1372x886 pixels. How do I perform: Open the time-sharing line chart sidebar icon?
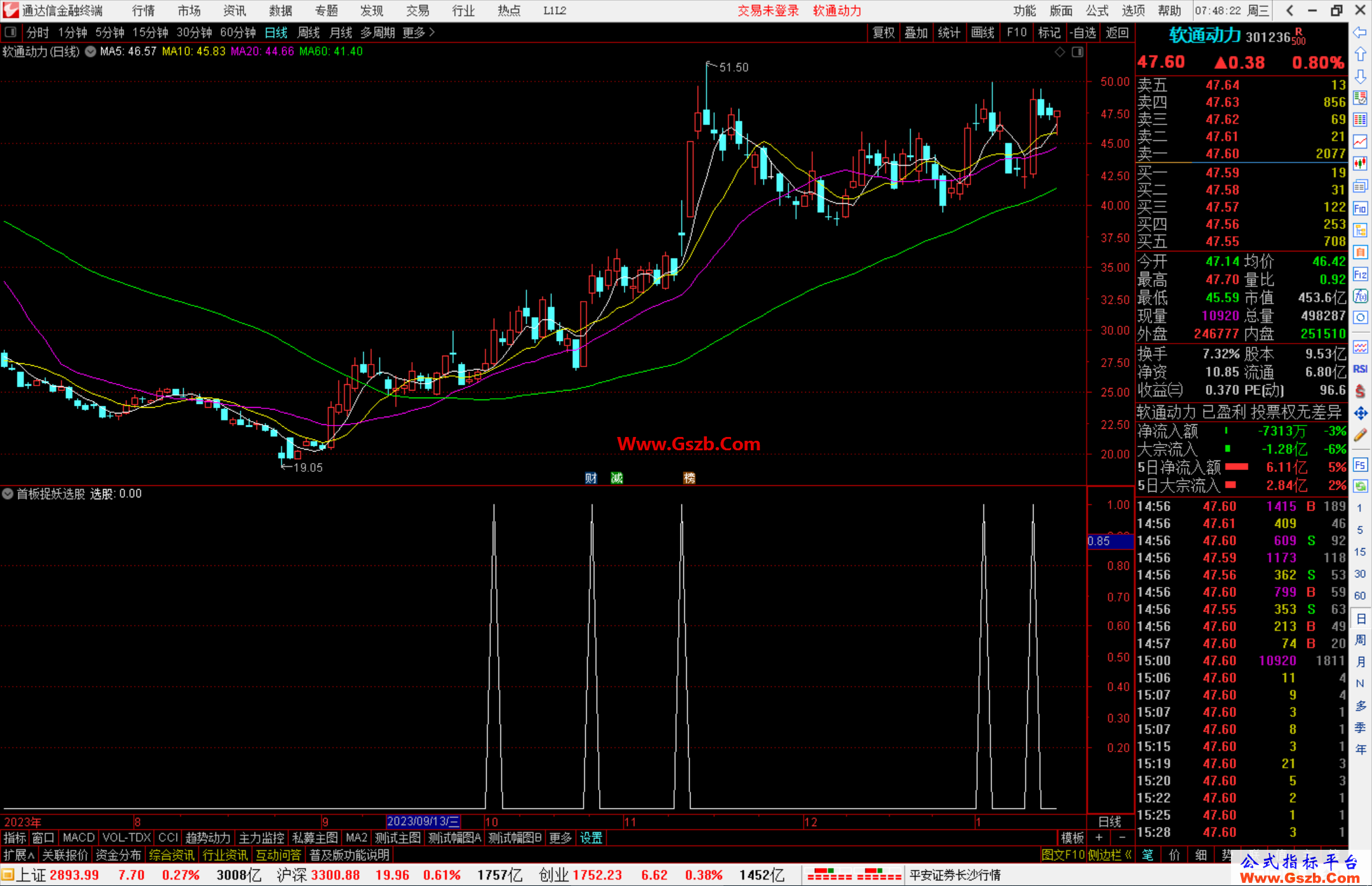pos(1360,142)
